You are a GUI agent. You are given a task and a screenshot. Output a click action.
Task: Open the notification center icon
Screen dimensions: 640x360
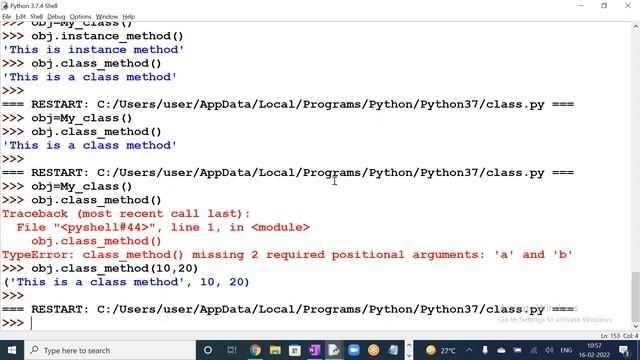pyautogui.click(x=624, y=350)
